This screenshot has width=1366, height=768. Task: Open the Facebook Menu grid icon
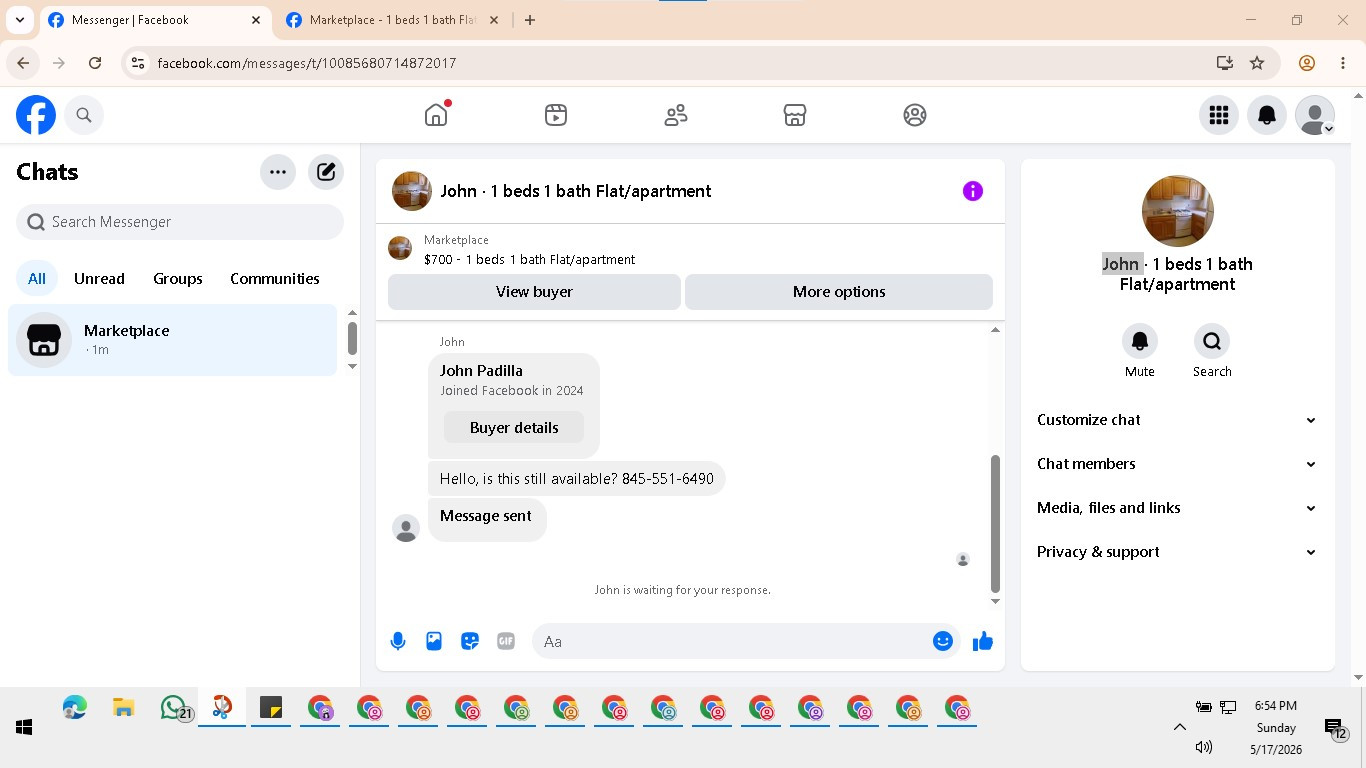[x=1219, y=115]
